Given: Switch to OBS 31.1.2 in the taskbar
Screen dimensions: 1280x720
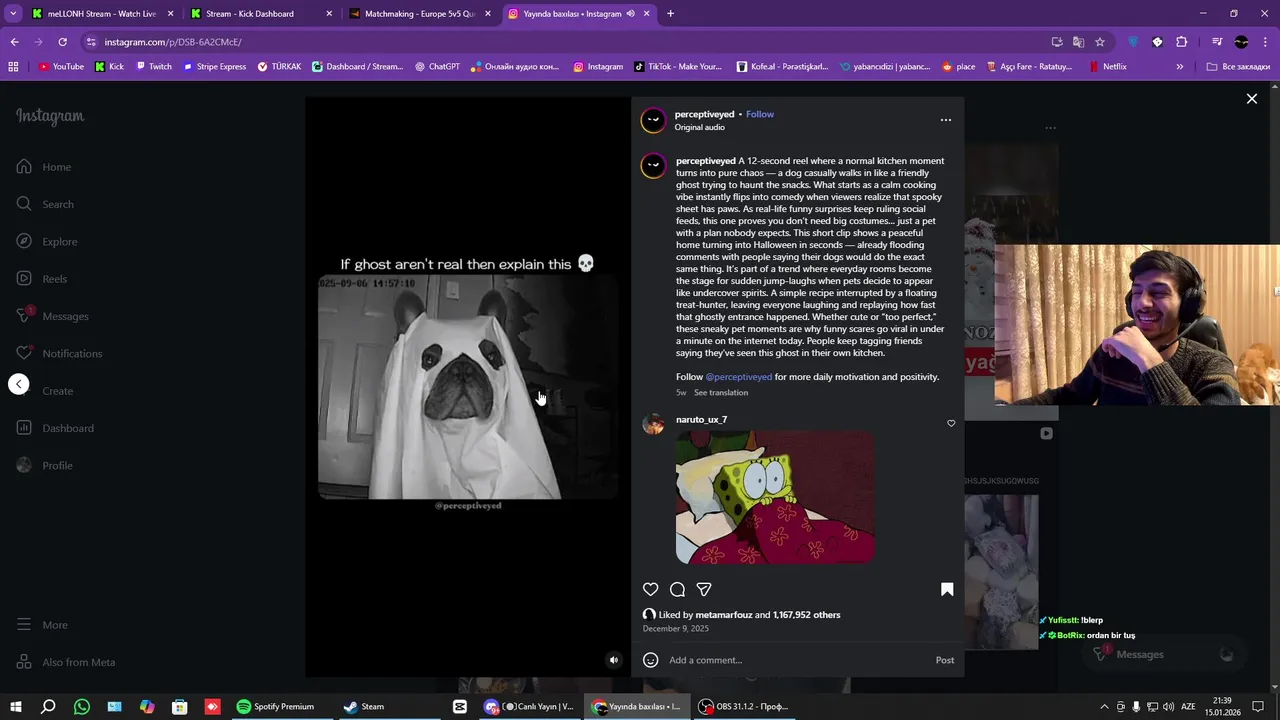Looking at the screenshot, I should pyautogui.click(x=743, y=707).
